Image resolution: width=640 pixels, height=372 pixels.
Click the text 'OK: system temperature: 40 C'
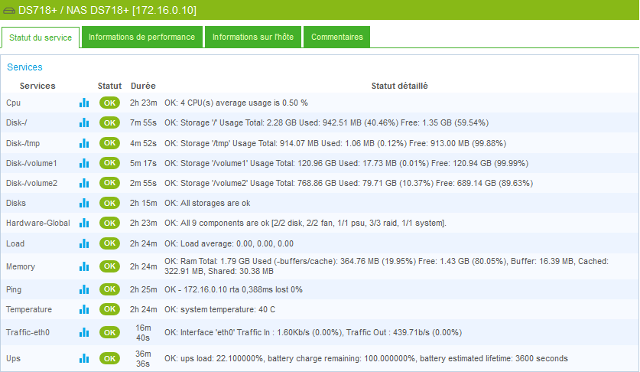click(220, 309)
